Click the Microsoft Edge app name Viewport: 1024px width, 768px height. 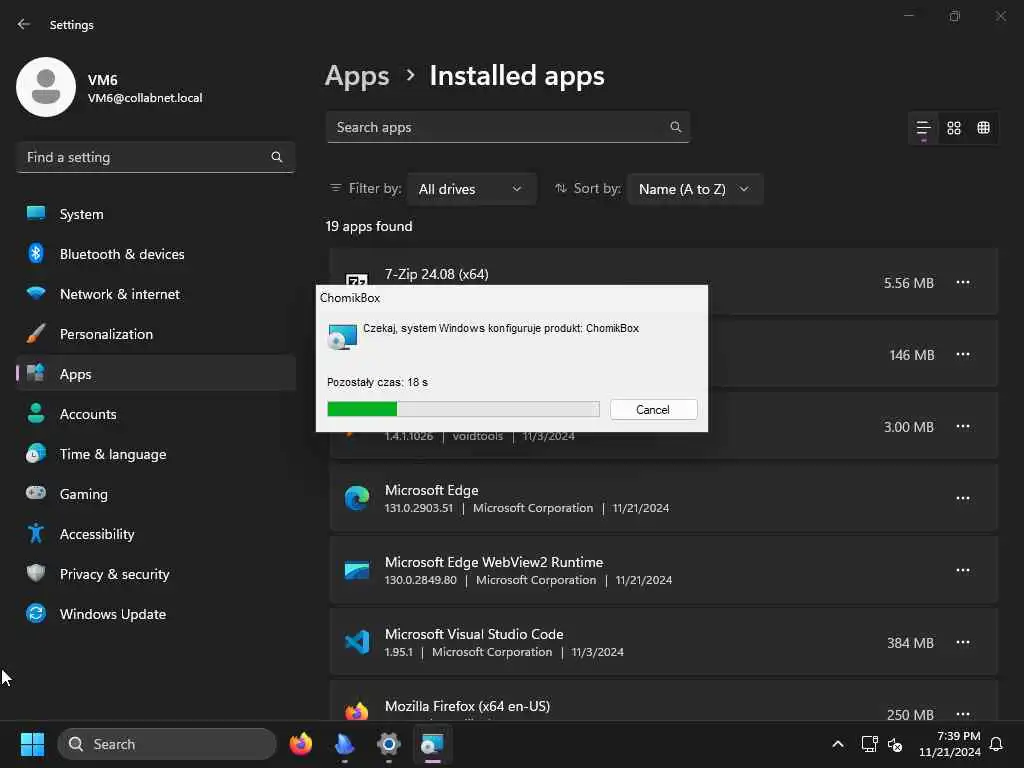point(432,490)
